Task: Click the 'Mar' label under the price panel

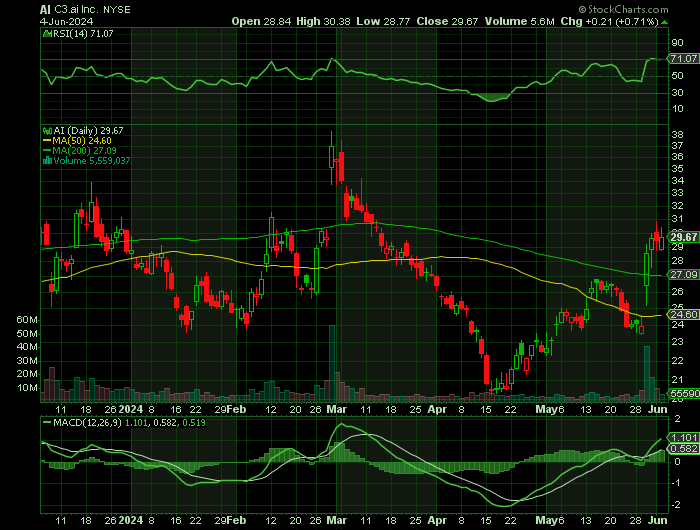Action: 337,409
